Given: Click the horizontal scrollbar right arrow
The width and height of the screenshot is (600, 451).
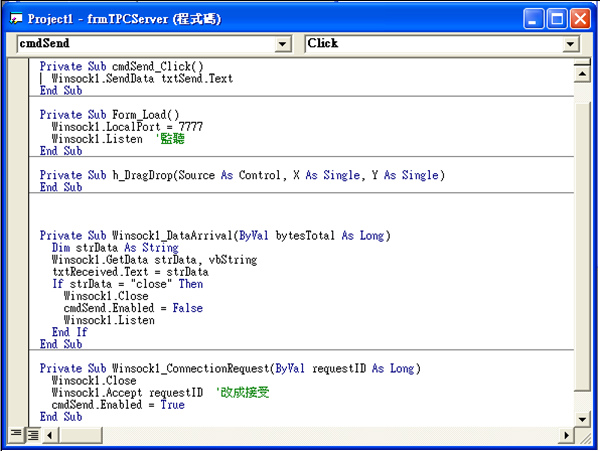Looking at the screenshot, I should click(x=566, y=435).
